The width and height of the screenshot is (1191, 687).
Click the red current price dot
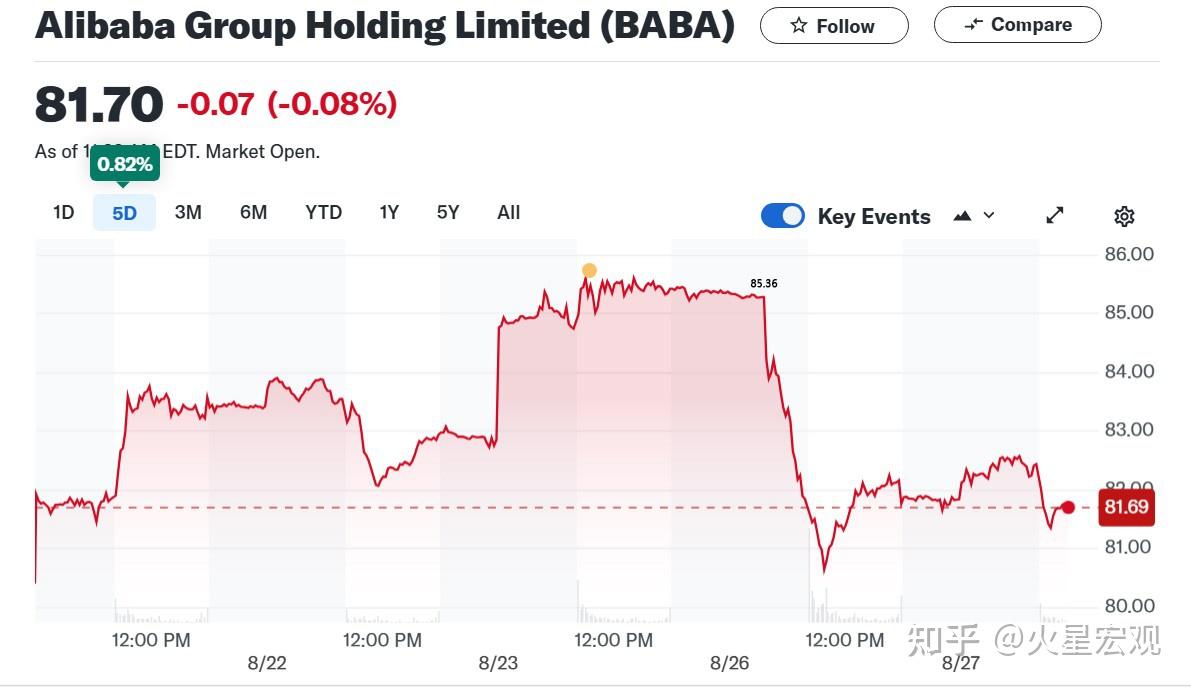[1068, 507]
